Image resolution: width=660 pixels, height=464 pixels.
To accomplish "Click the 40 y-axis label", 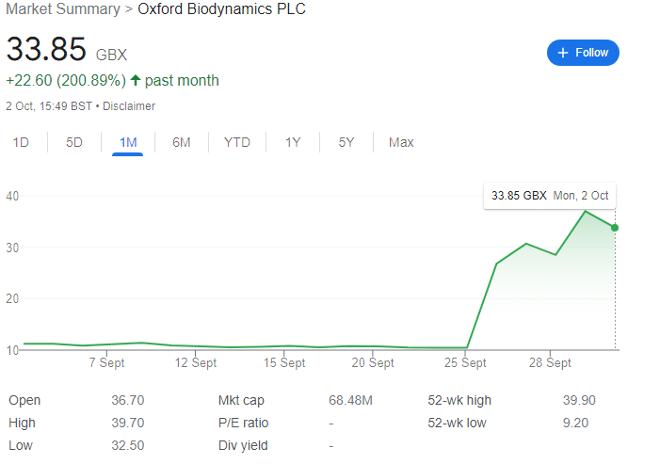I will 12,196.
